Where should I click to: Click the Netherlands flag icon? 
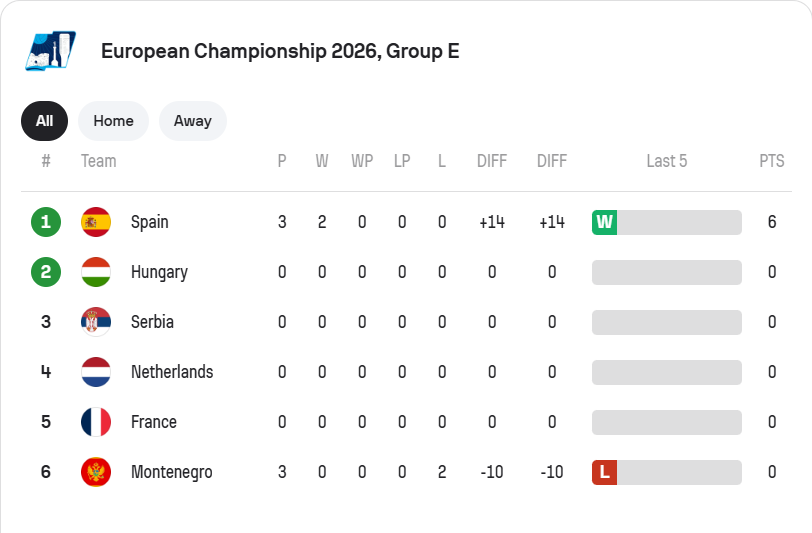click(96, 372)
